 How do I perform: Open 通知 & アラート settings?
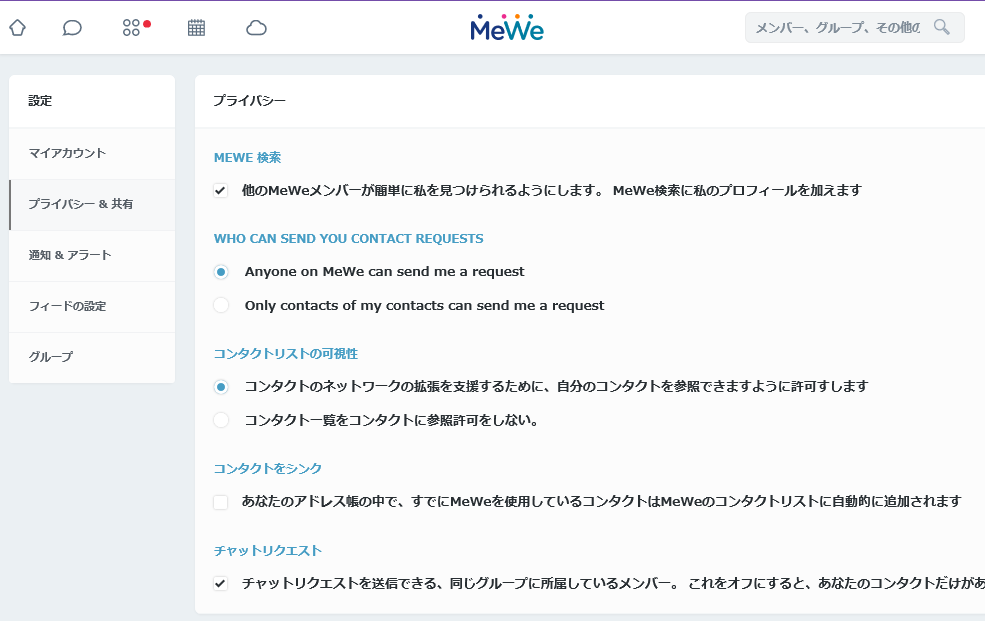92,256
